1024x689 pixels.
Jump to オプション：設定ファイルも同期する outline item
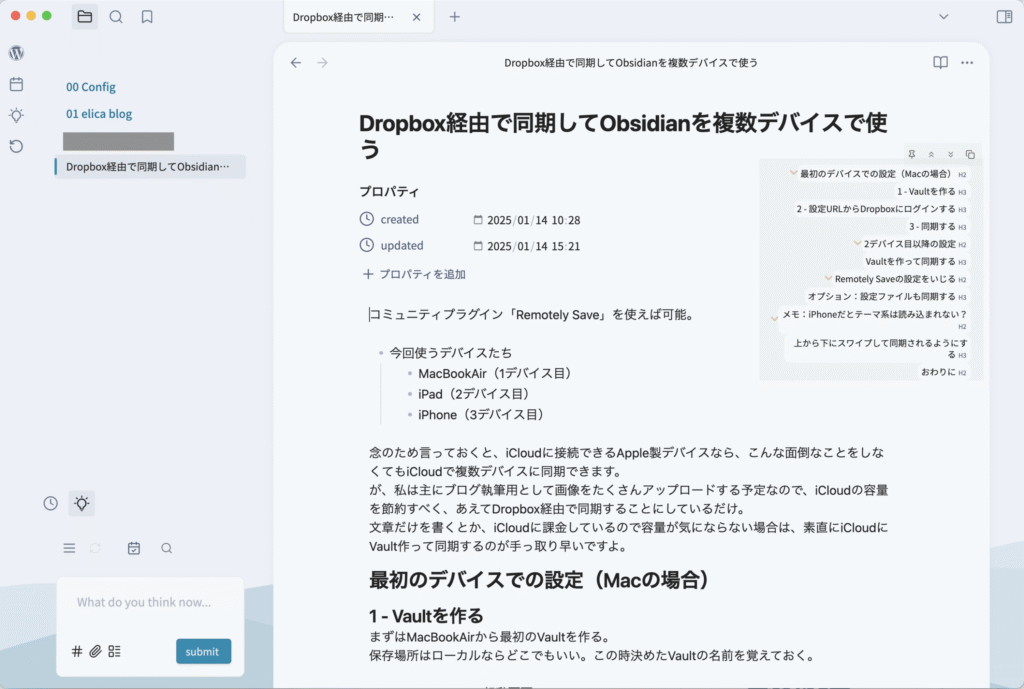click(882, 296)
